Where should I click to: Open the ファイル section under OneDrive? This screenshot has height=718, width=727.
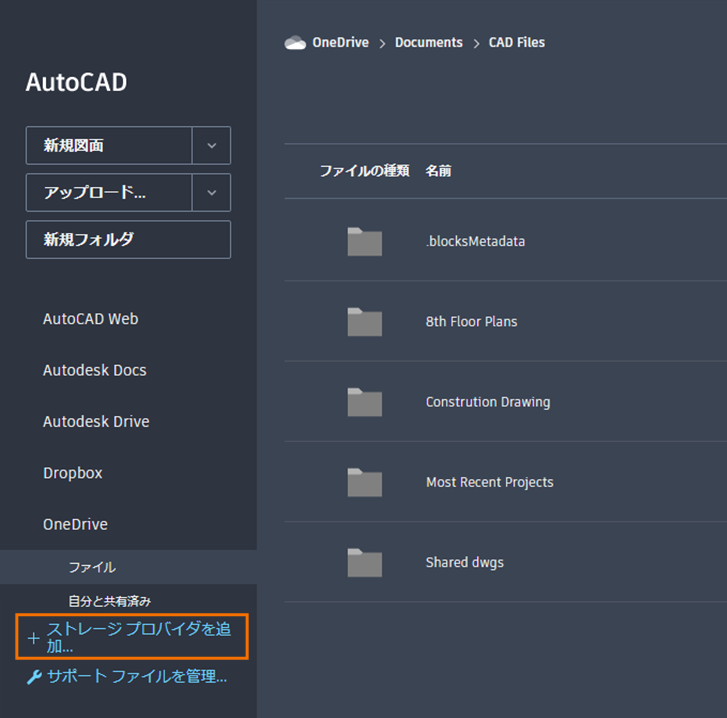(x=128, y=567)
